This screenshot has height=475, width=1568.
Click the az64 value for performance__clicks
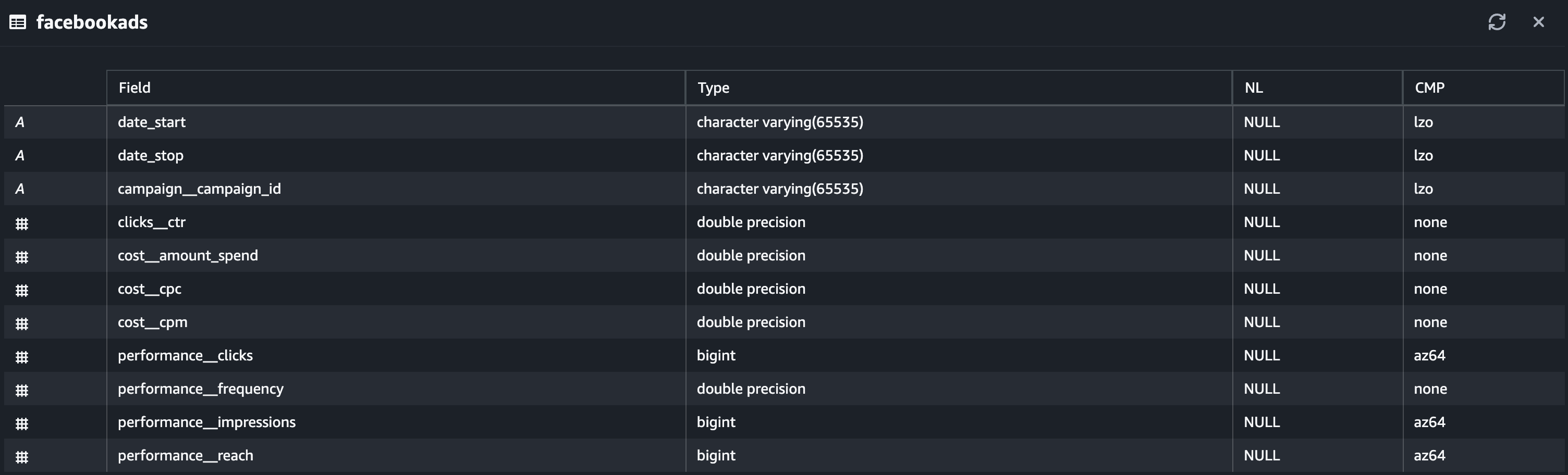(1429, 355)
